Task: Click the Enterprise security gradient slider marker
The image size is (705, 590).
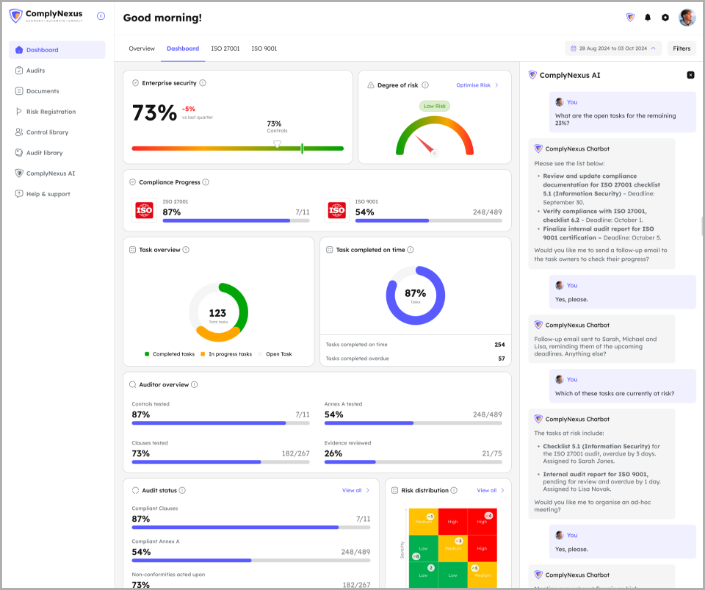Action: coord(278,145)
